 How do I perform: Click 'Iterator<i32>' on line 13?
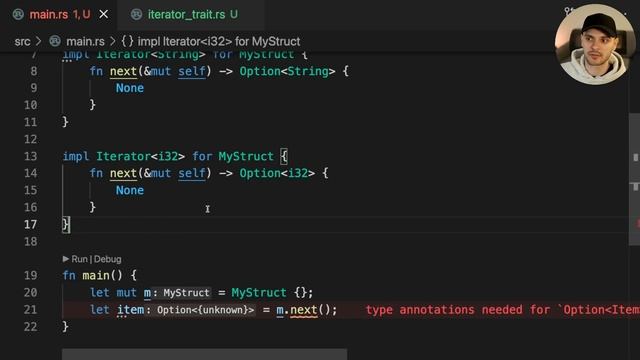pos(140,156)
